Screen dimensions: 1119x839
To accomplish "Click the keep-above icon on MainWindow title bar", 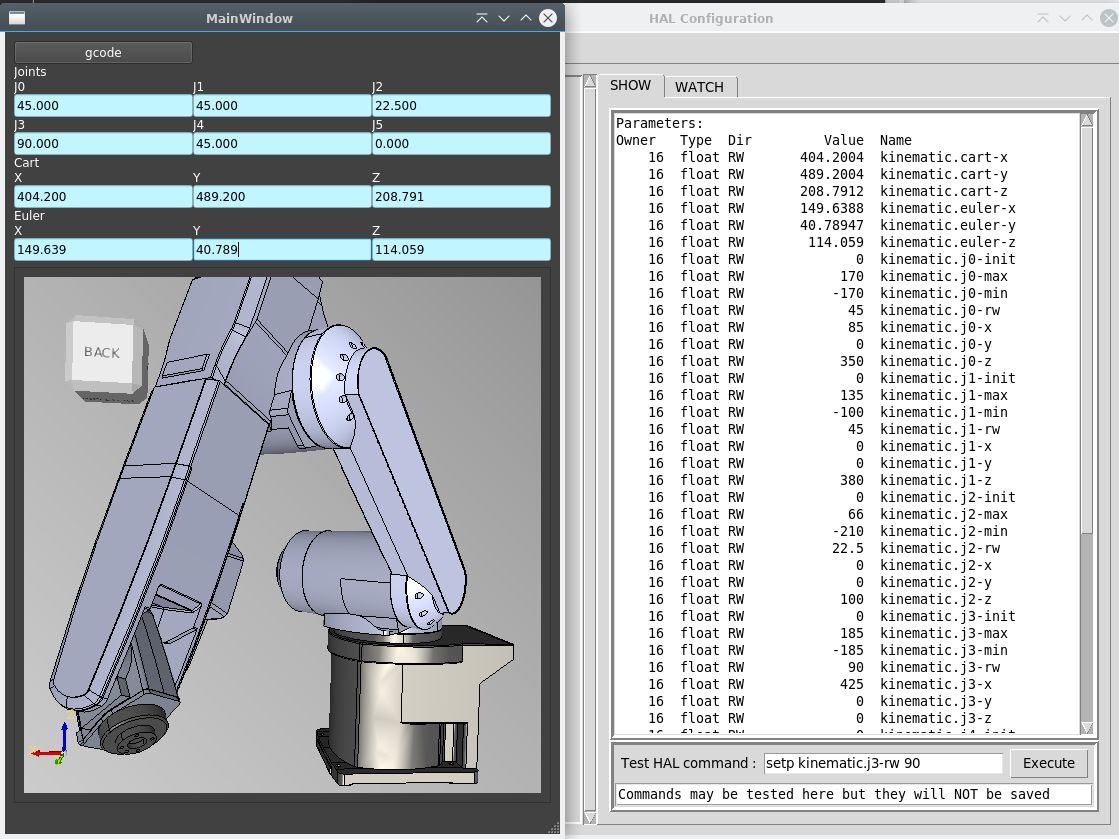I will pyautogui.click(x=482, y=18).
